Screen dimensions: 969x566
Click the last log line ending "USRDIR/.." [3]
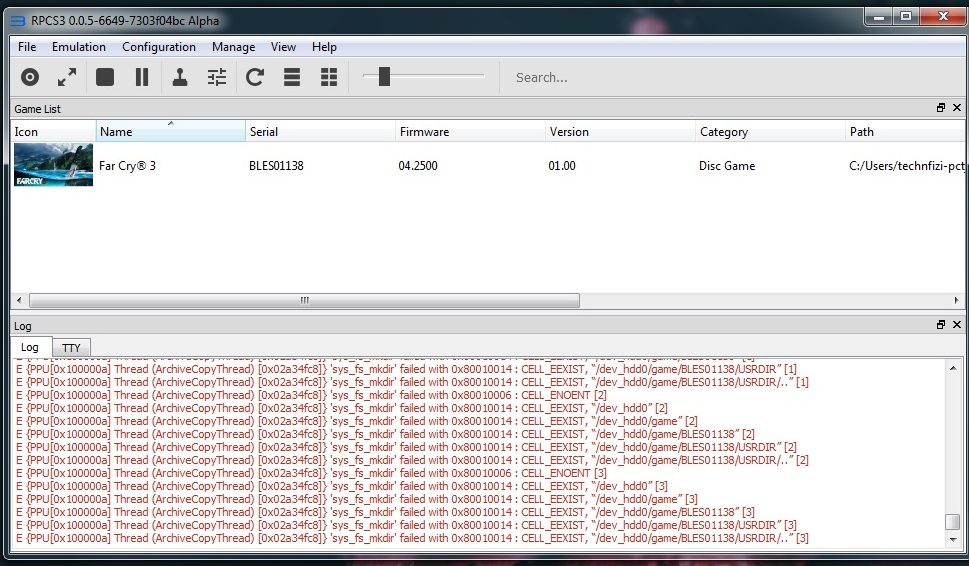click(412, 538)
